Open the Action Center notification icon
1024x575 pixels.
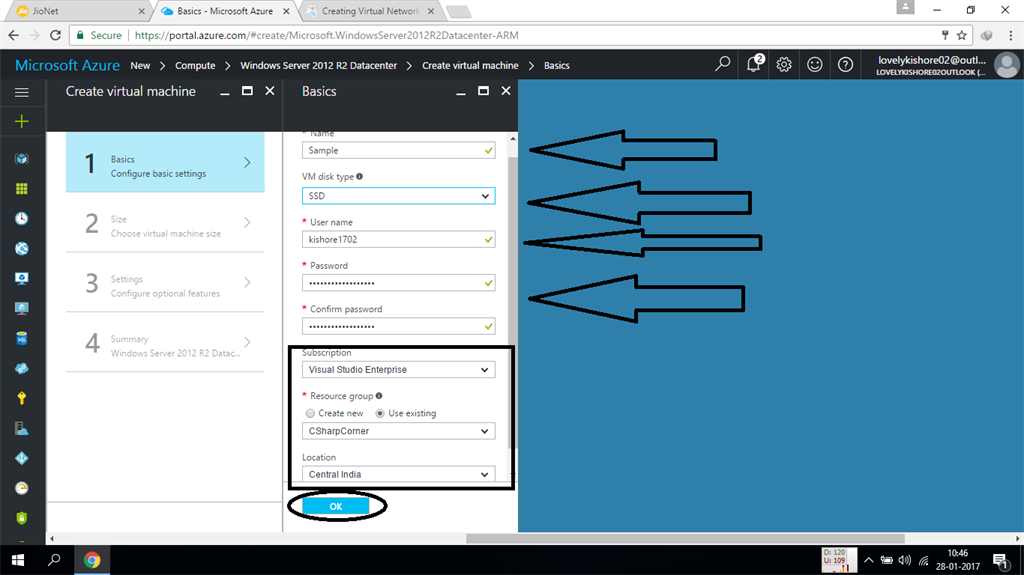(1000, 561)
